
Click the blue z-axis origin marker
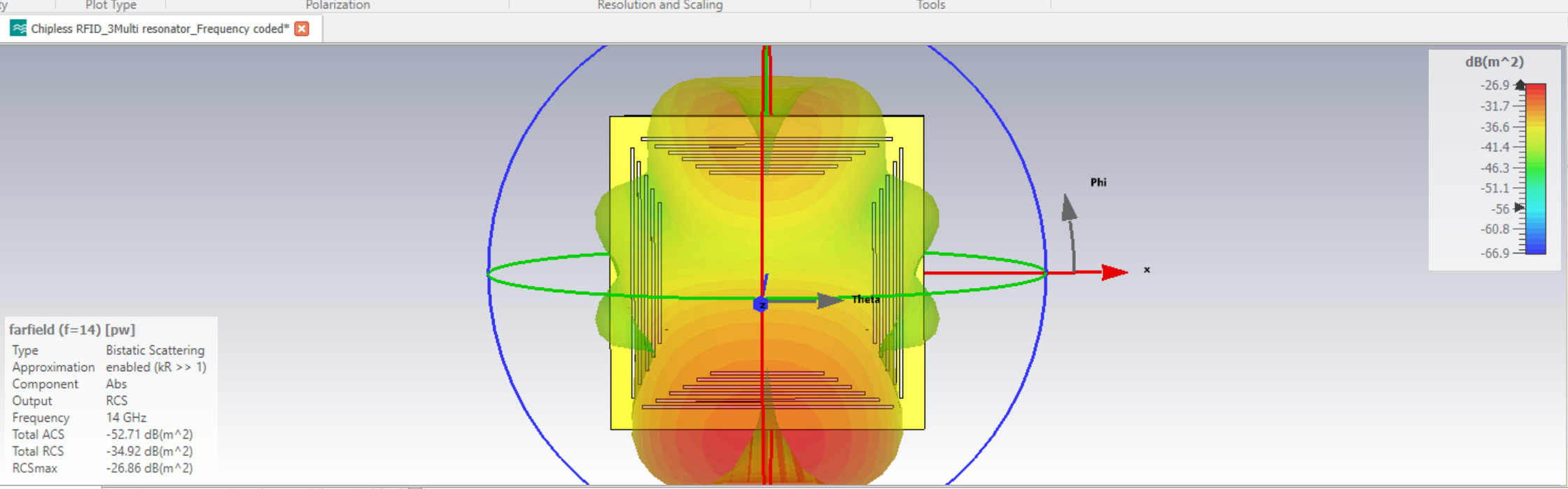(x=761, y=305)
